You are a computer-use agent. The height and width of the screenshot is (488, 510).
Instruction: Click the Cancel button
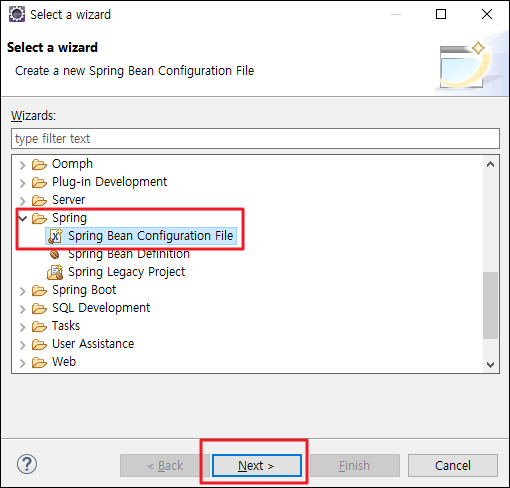[453, 465]
